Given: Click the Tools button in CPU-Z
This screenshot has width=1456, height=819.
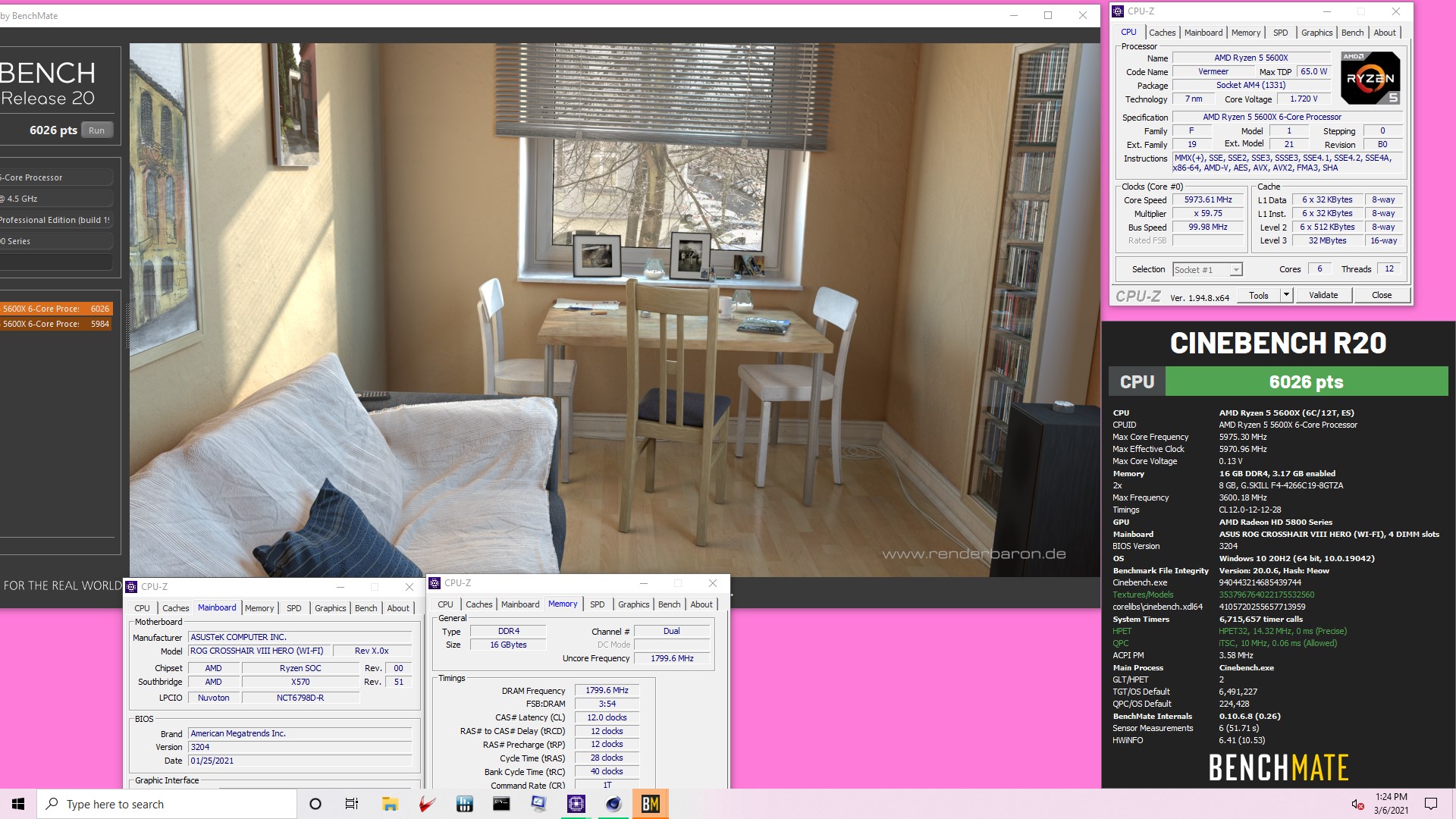Looking at the screenshot, I should click(1259, 295).
